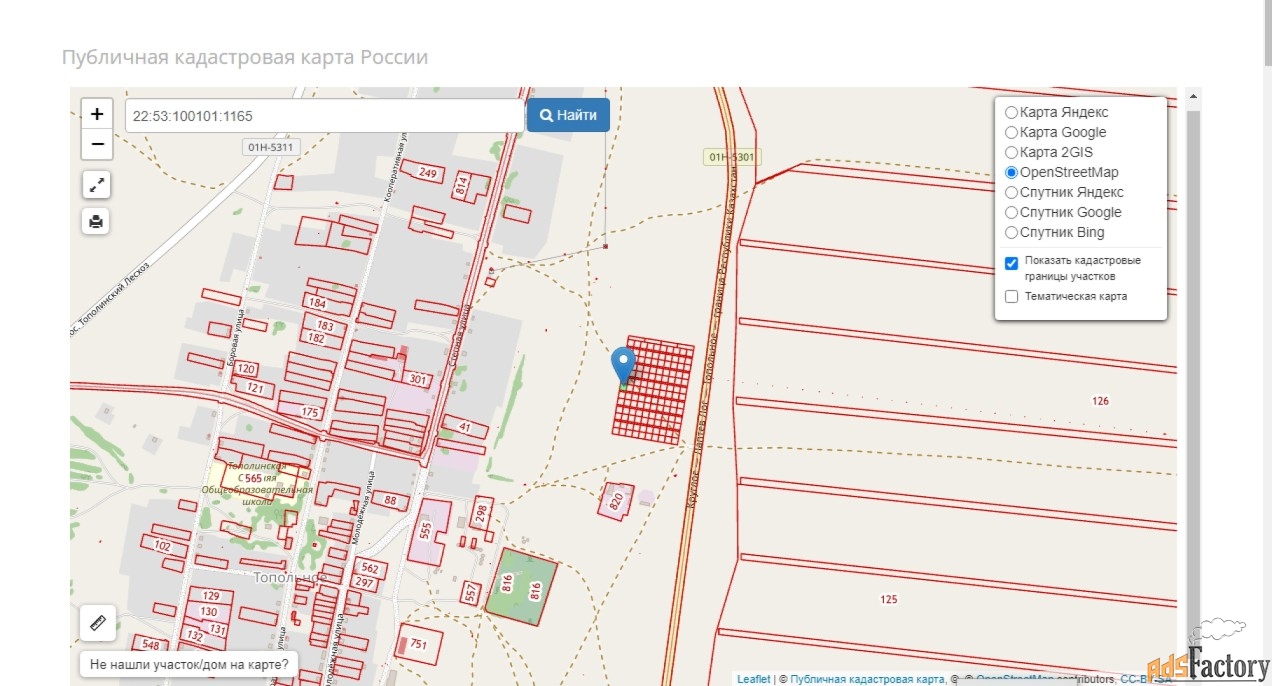This screenshot has width=1272, height=686.
Task: Click parcel label 126 on map
Action: click(1100, 401)
